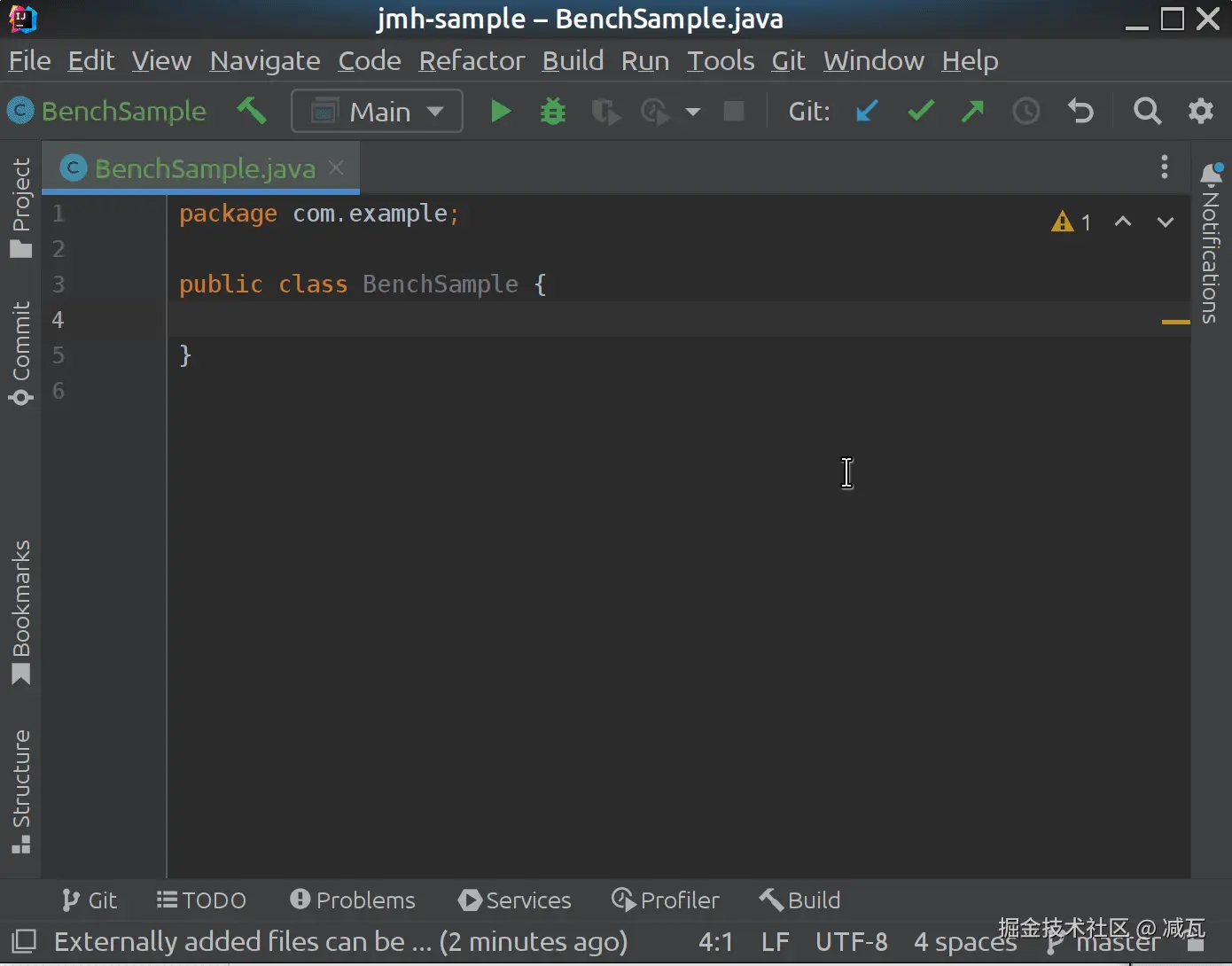Open the Navigate menu
Screen dimensions: 1232x966
pyautogui.click(x=265, y=60)
